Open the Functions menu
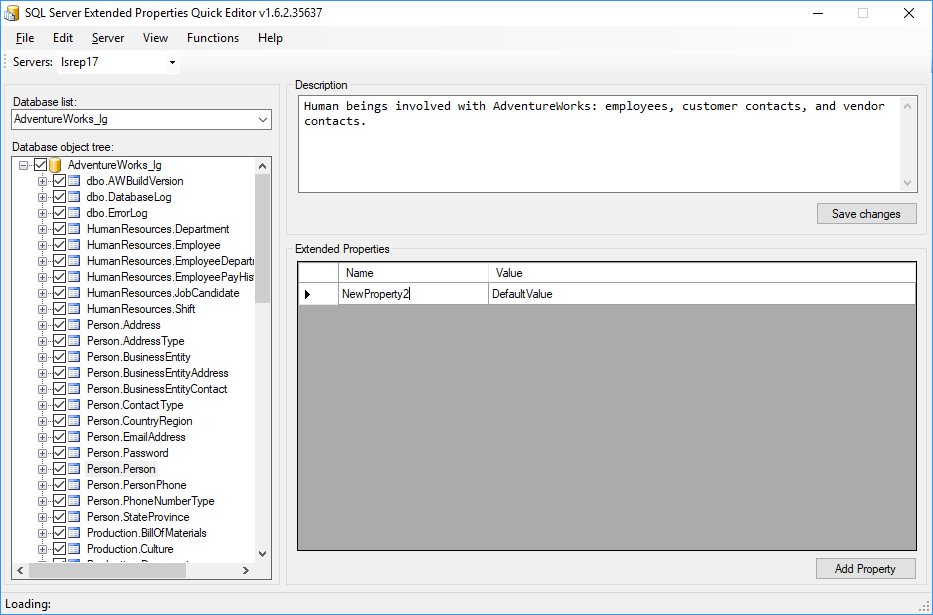Image resolution: width=933 pixels, height=615 pixels. (213, 38)
